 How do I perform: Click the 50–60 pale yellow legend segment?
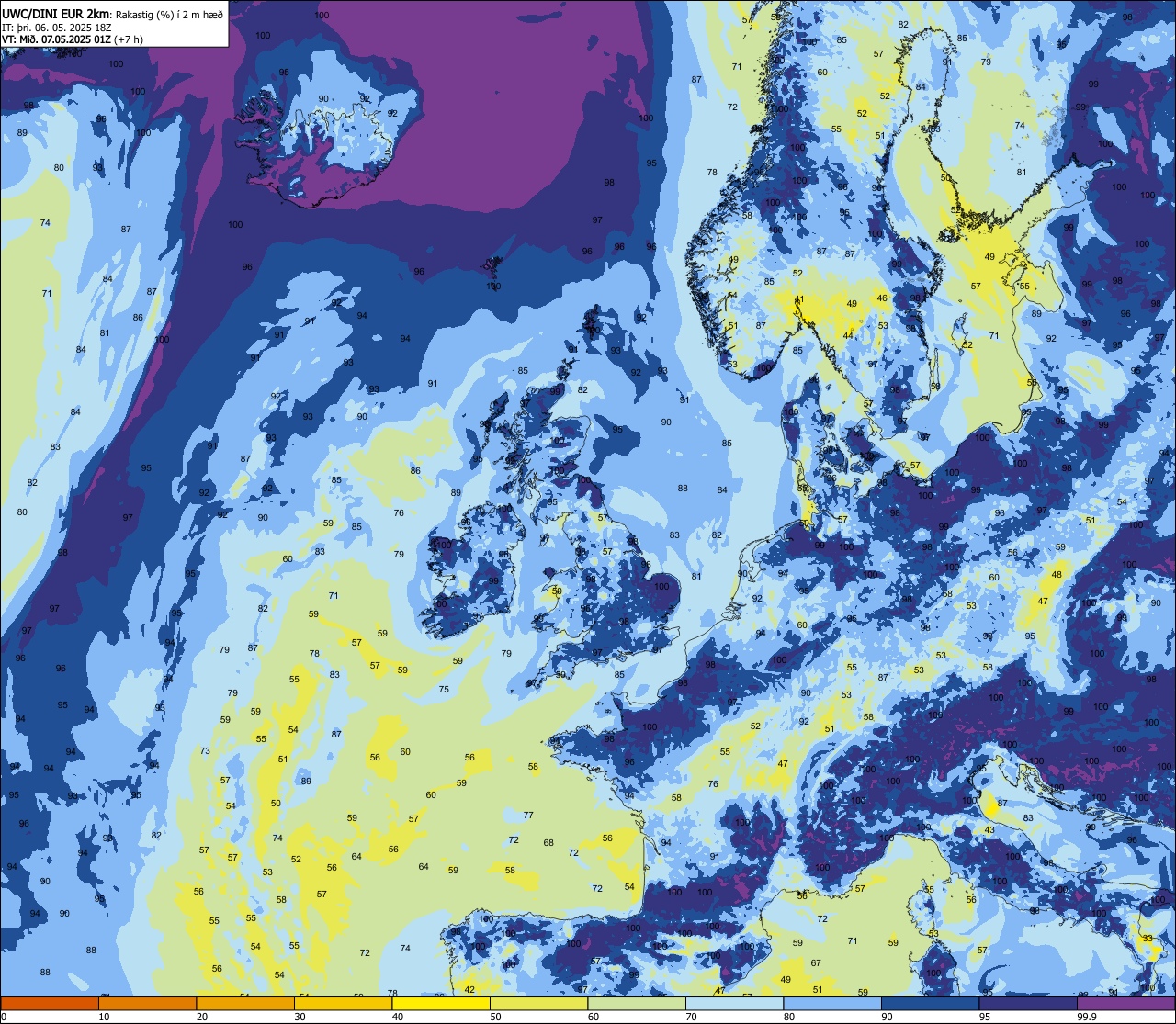[x=538, y=1003]
